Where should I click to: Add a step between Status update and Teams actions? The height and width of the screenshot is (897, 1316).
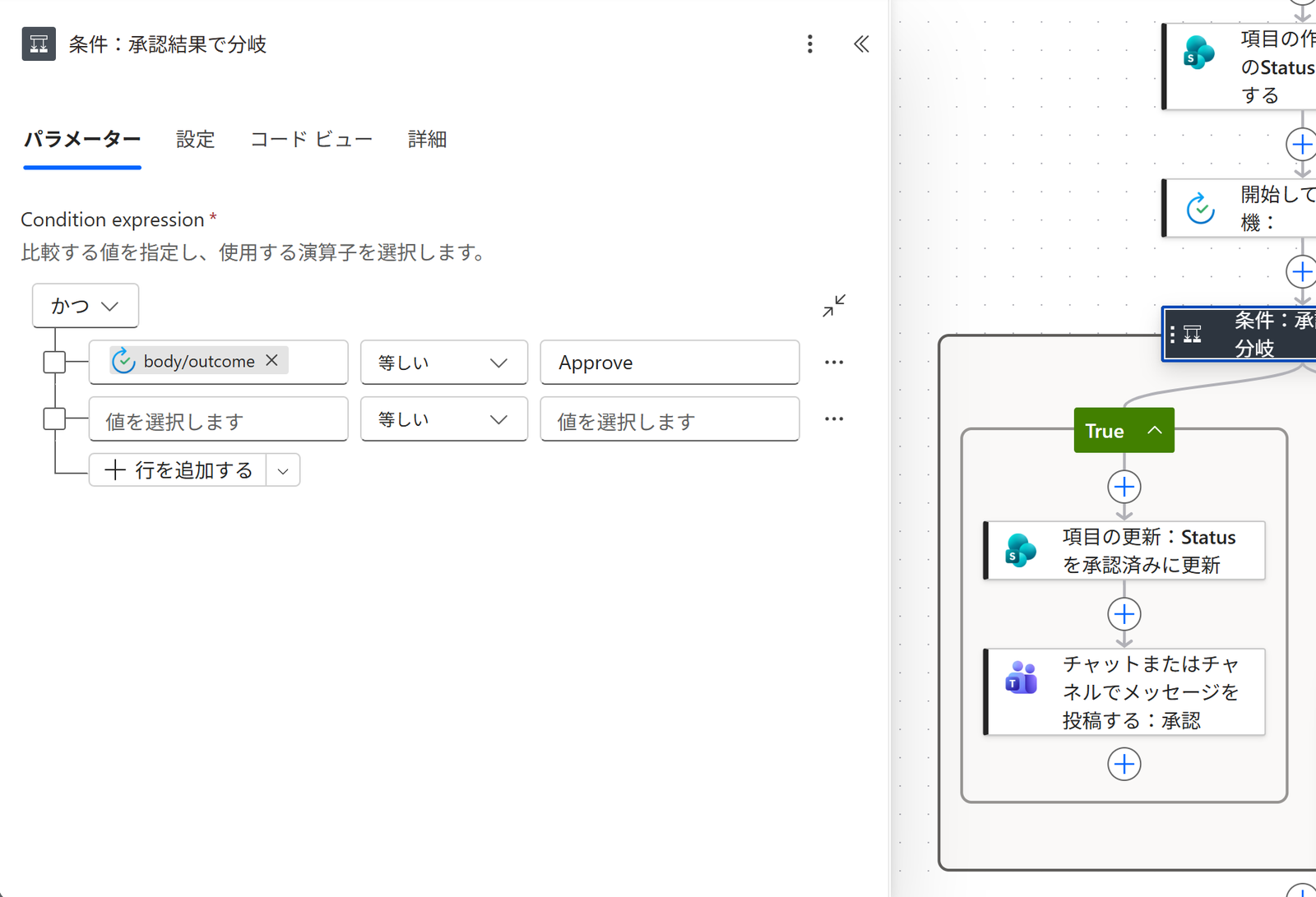click(1124, 614)
